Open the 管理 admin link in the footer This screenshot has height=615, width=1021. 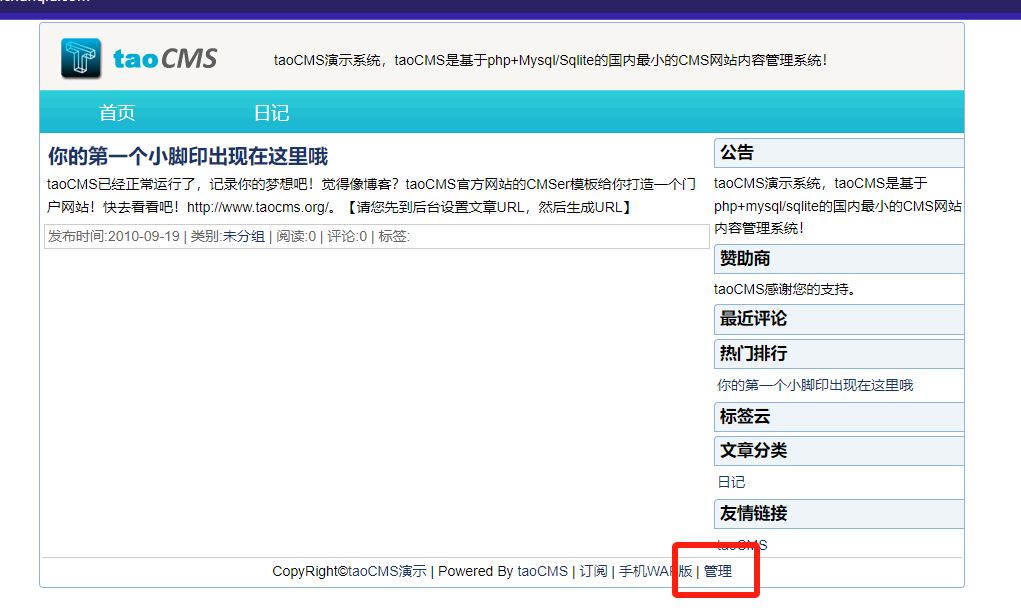coord(717,572)
